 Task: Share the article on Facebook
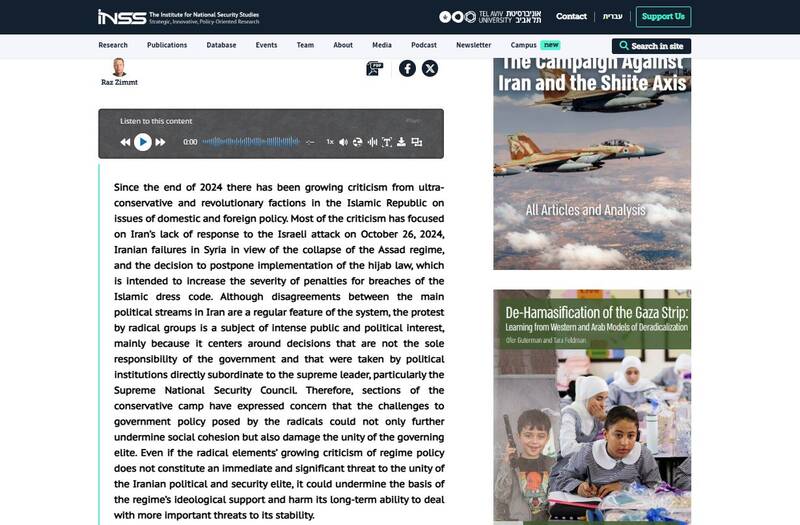(x=407, y=68)
